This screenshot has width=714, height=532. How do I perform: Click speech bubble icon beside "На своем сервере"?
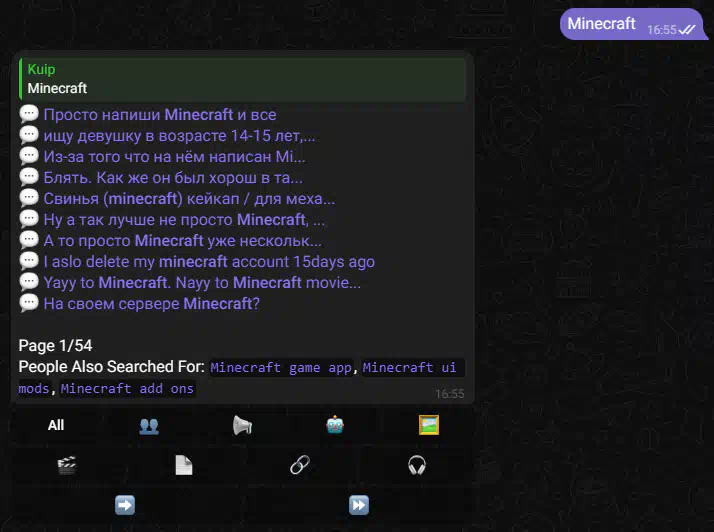29,302
